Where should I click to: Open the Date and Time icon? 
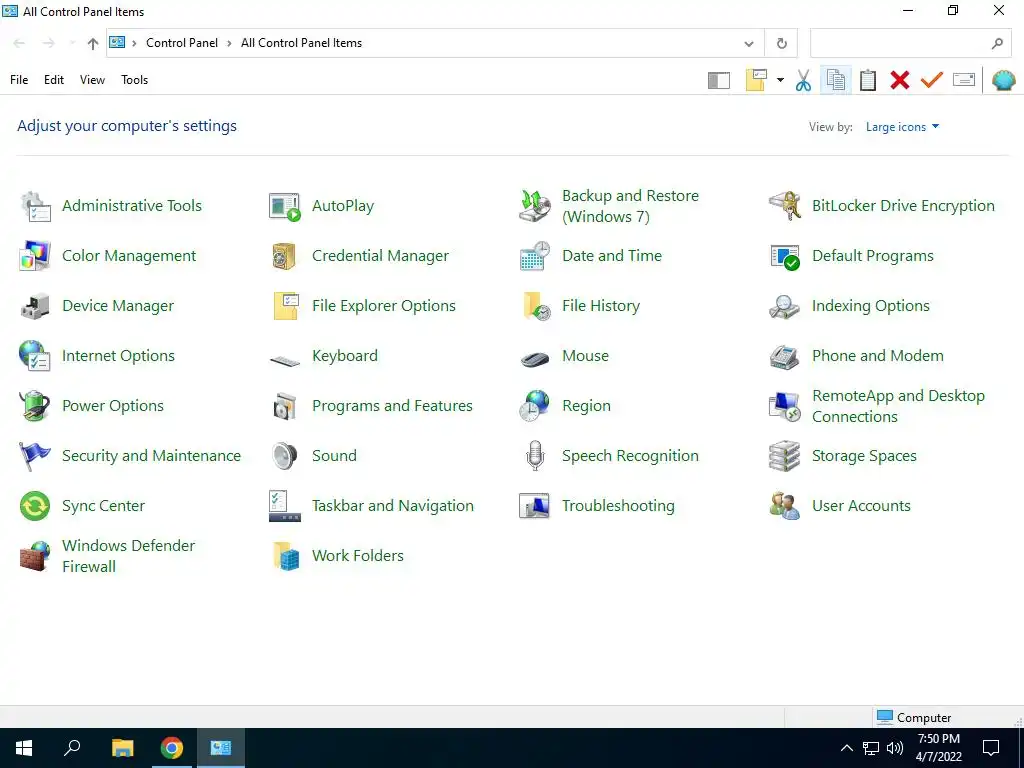(535, 255)
